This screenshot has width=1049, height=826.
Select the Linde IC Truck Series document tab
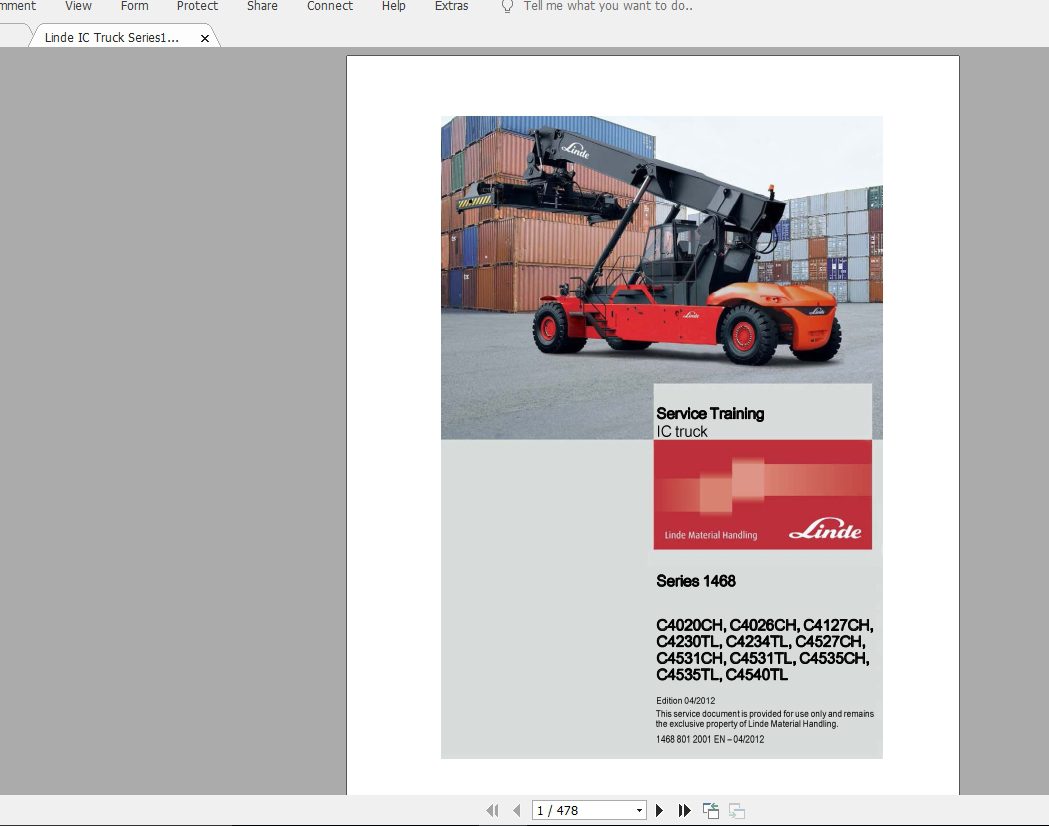[x=112, y=38]
